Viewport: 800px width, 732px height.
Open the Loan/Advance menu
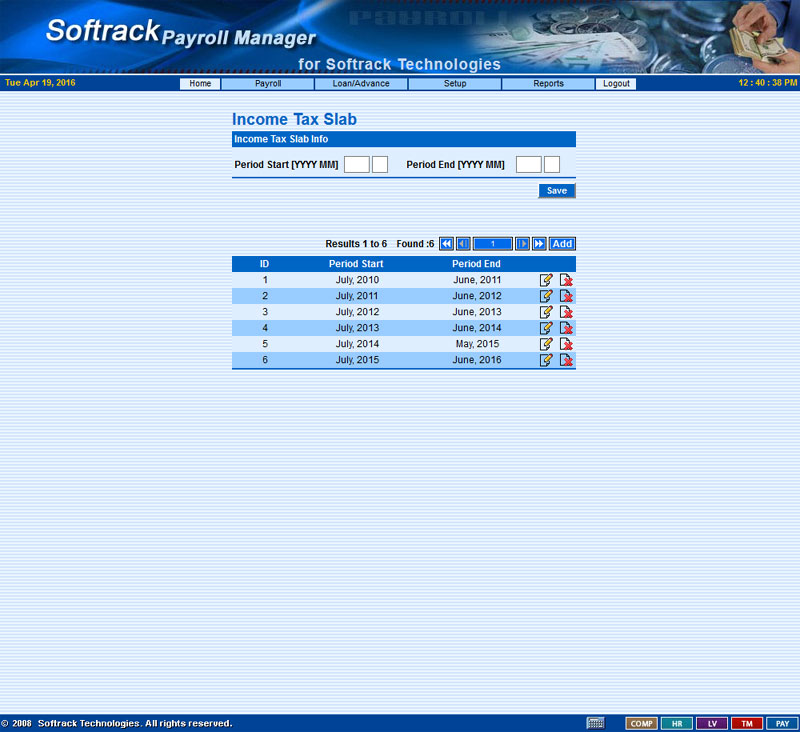[x=361, y=84]
